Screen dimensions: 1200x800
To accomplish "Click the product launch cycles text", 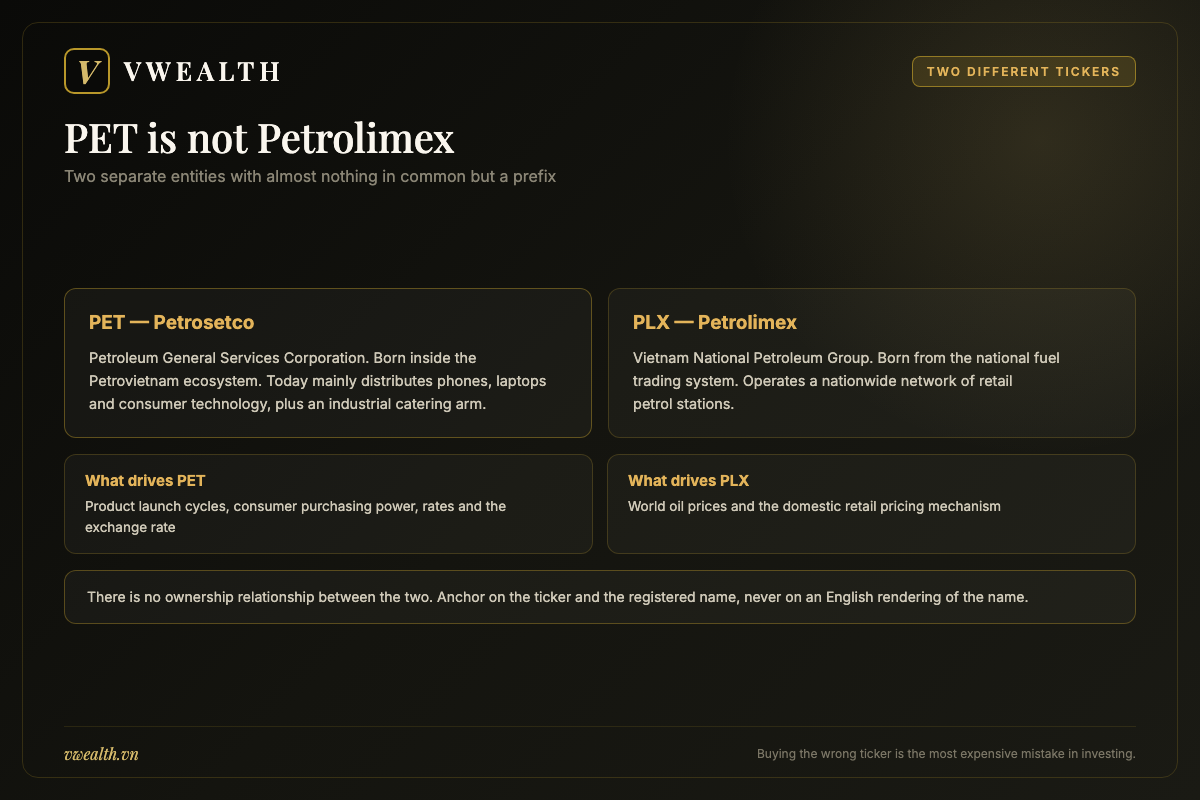I will (x=295, y=516).
